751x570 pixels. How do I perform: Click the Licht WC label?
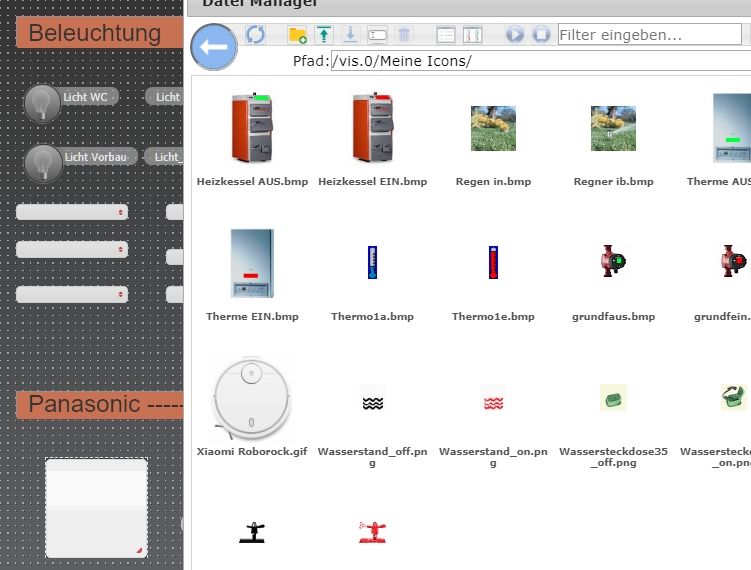[x=85, y=97]
